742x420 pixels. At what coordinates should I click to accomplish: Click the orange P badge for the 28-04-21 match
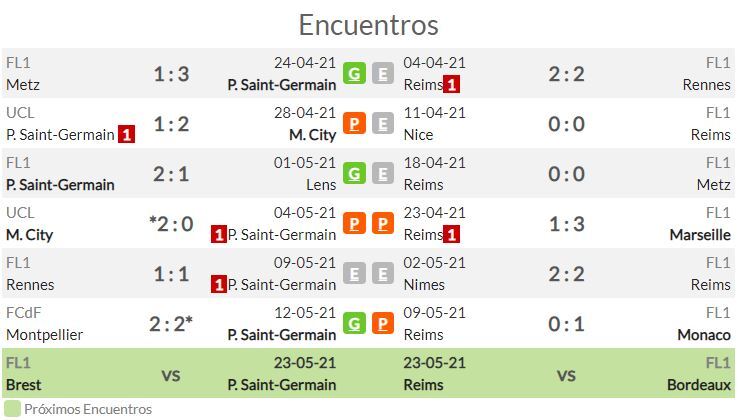pos(354,123)
